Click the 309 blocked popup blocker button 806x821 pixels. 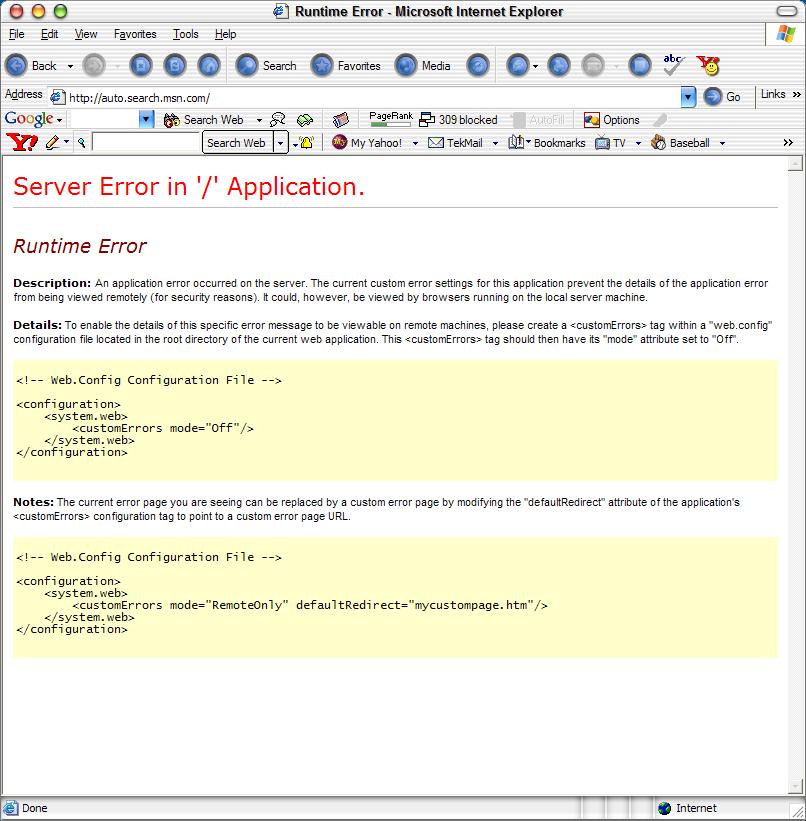pos(459,120)
